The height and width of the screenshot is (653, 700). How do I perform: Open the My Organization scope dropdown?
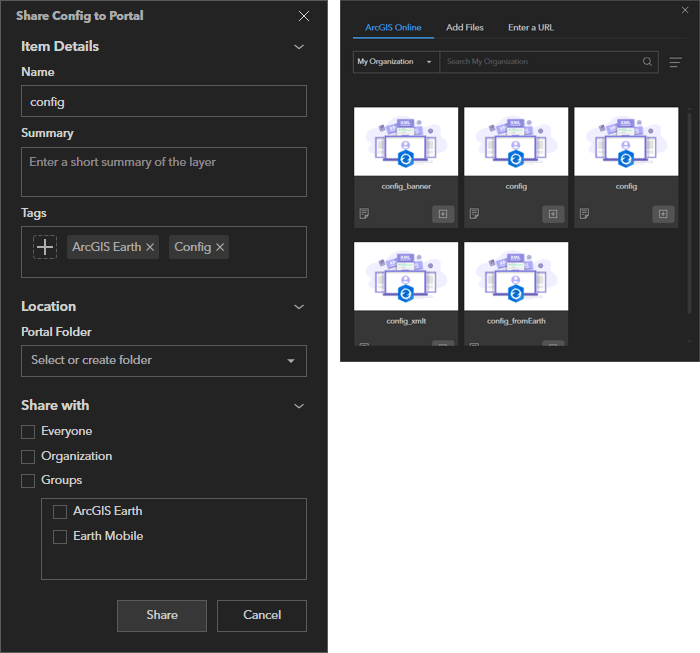click(x=396, y=62)
